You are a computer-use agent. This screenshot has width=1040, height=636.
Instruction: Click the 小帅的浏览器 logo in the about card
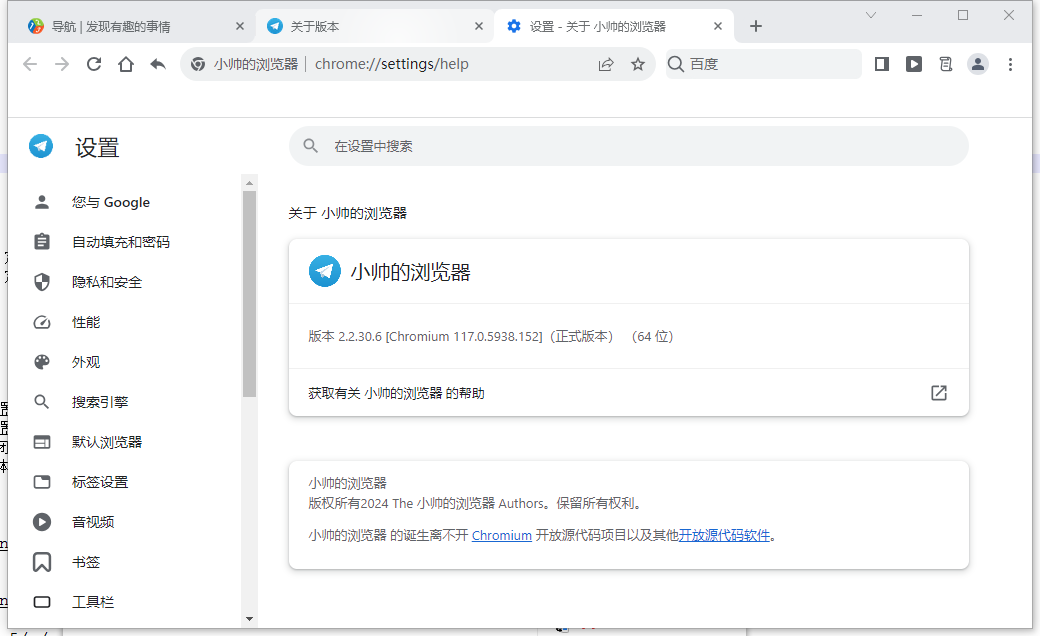[325, 271]
